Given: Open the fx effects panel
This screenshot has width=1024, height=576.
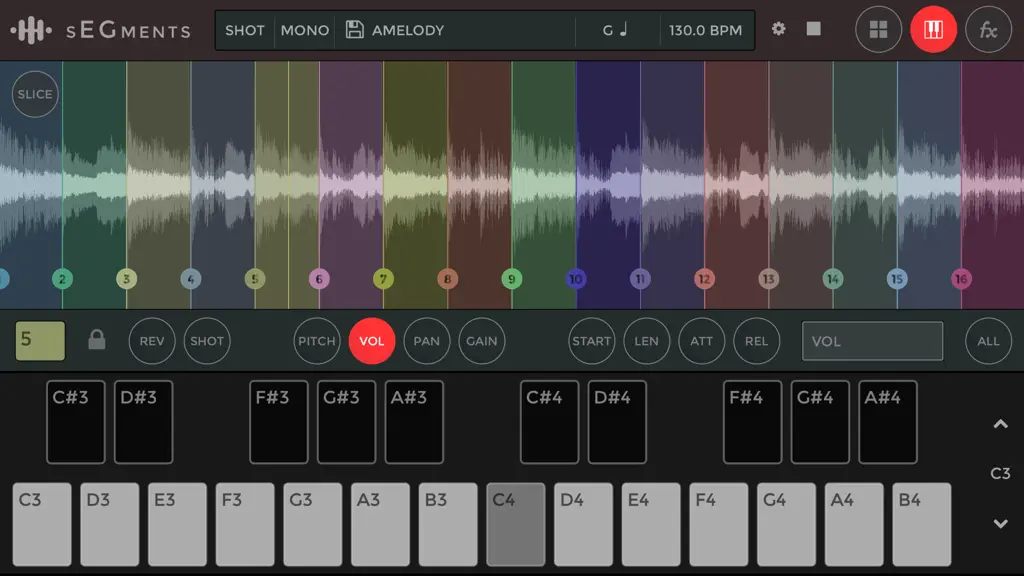Looking at the screenshot, I should (988, 29).
